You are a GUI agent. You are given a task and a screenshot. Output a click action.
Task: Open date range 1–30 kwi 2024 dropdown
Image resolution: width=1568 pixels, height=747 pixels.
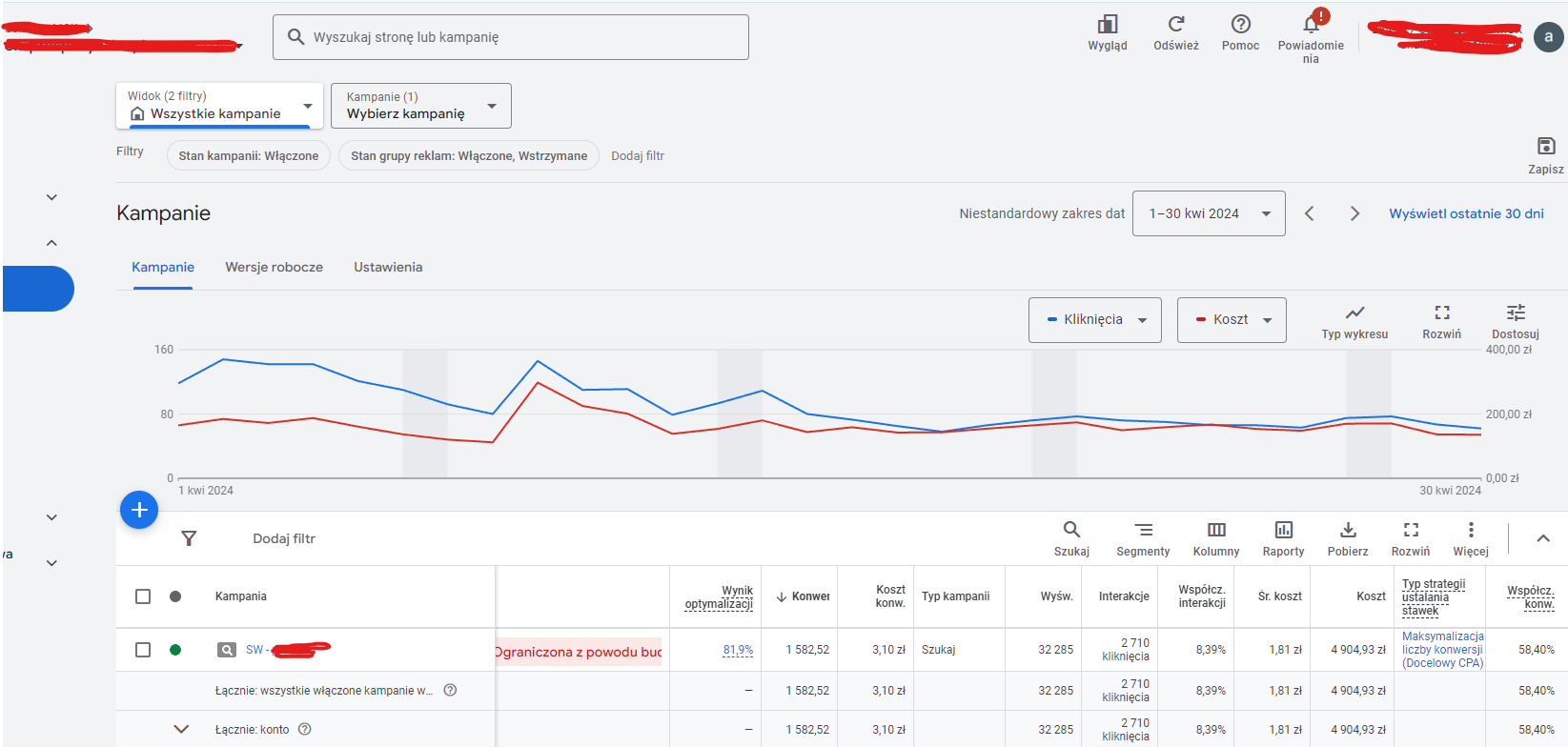coord(1209,213)
